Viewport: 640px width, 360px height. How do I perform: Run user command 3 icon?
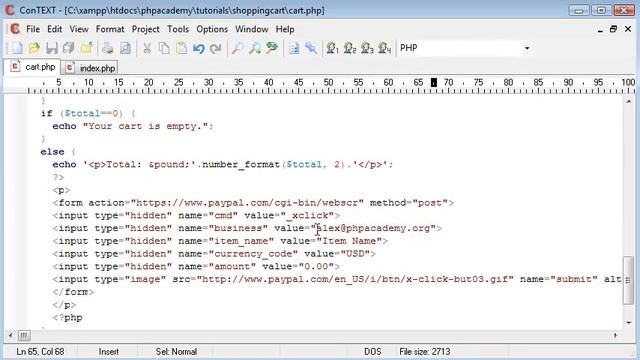pos(367,48)
